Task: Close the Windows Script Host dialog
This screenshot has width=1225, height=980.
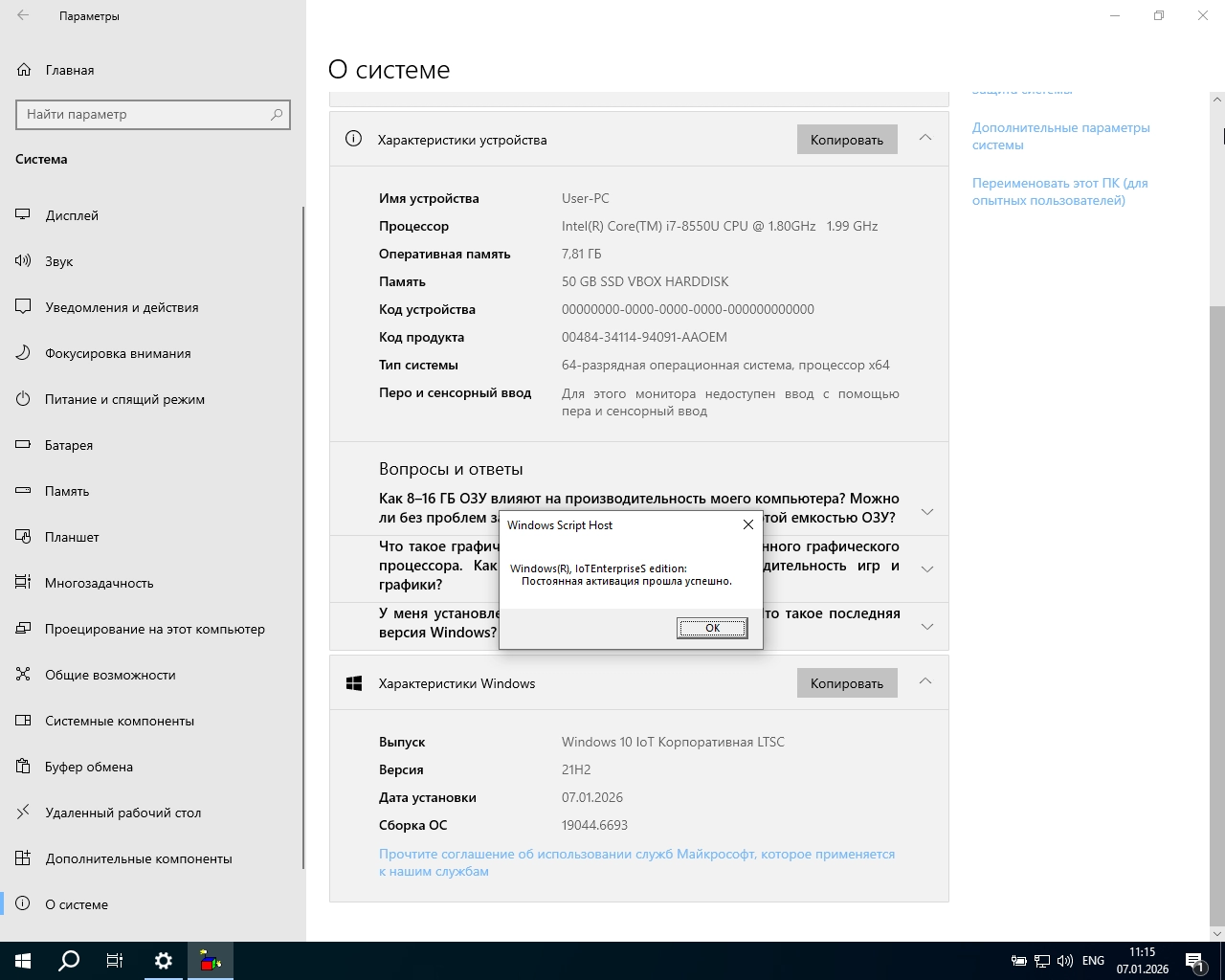Action: tap(748, 524)
